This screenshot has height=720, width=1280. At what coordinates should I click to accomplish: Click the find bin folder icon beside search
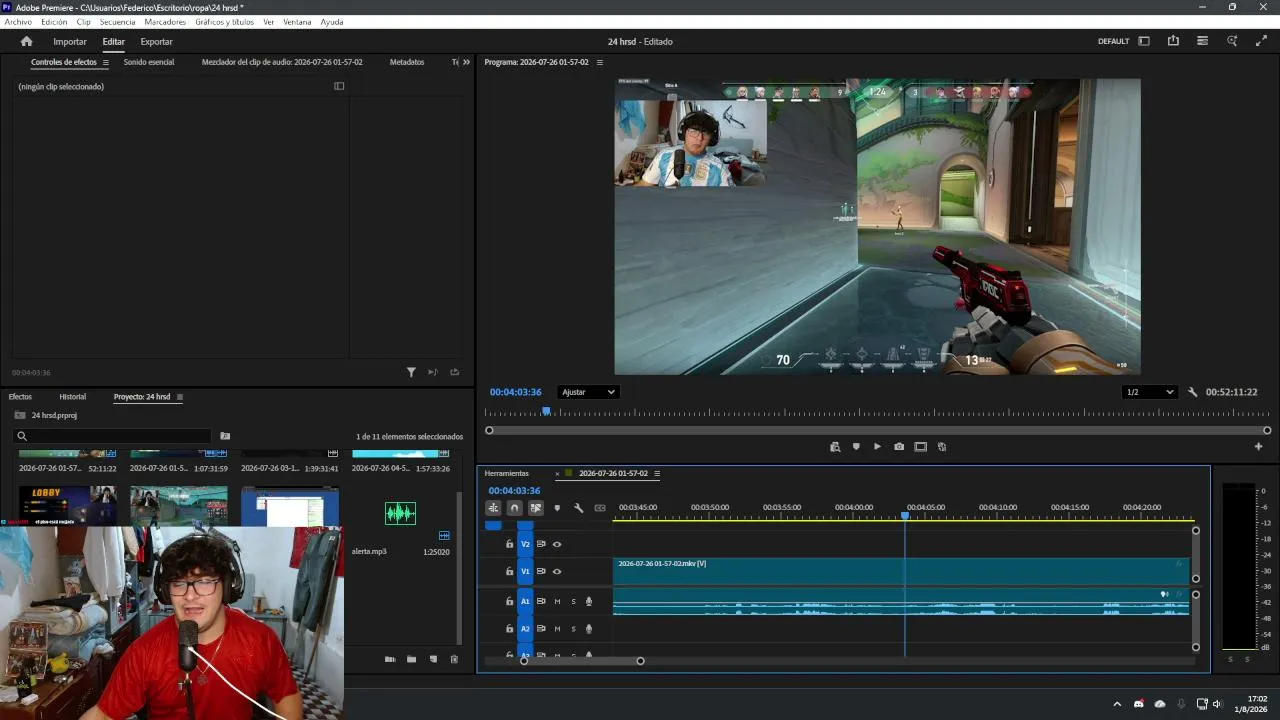pos(225,436)
